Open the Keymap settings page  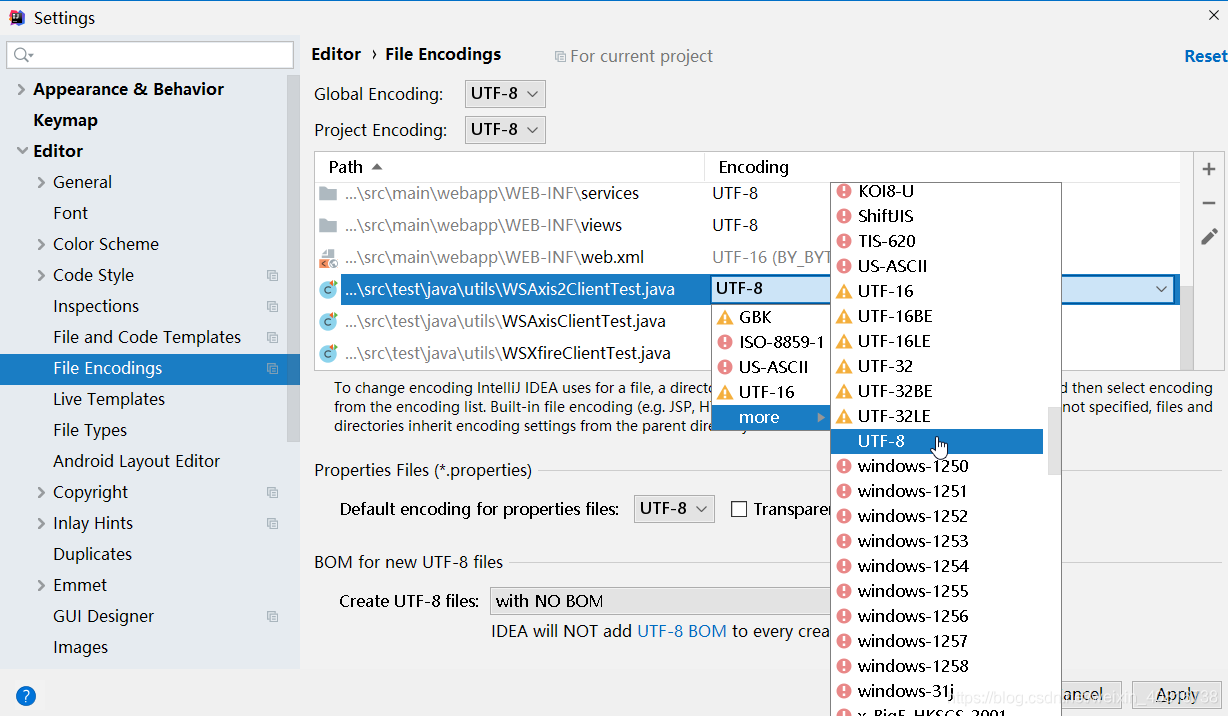[65, 120]
